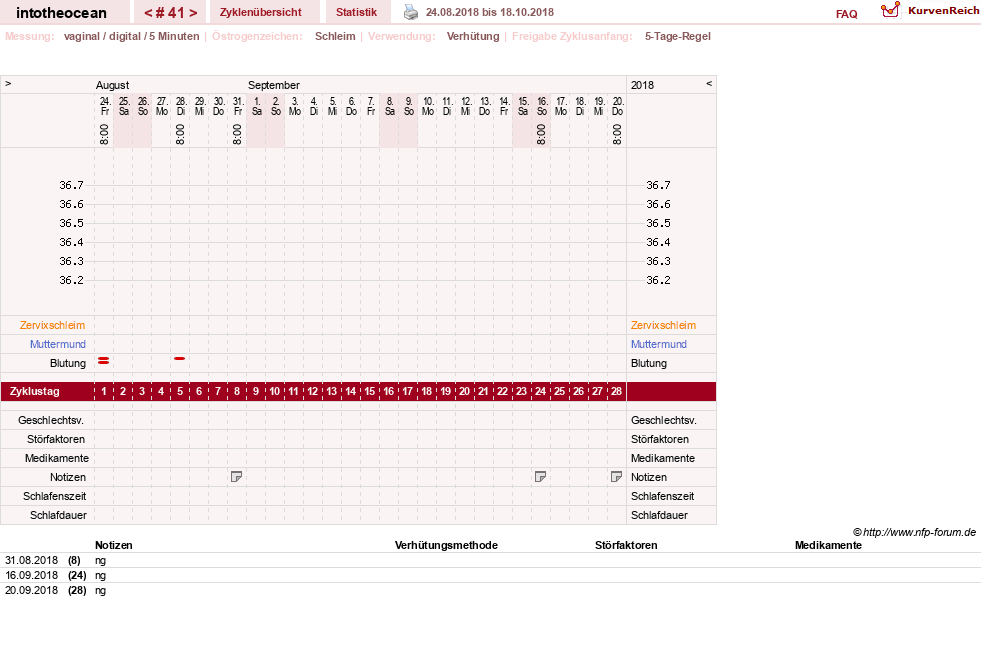Select Zyklustag 14 cell
981x664 pixels.
pos(350,391)
